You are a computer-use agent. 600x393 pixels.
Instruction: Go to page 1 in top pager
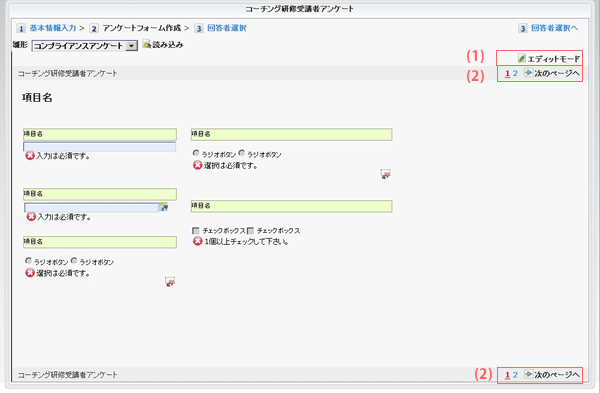tap(507, 73)
